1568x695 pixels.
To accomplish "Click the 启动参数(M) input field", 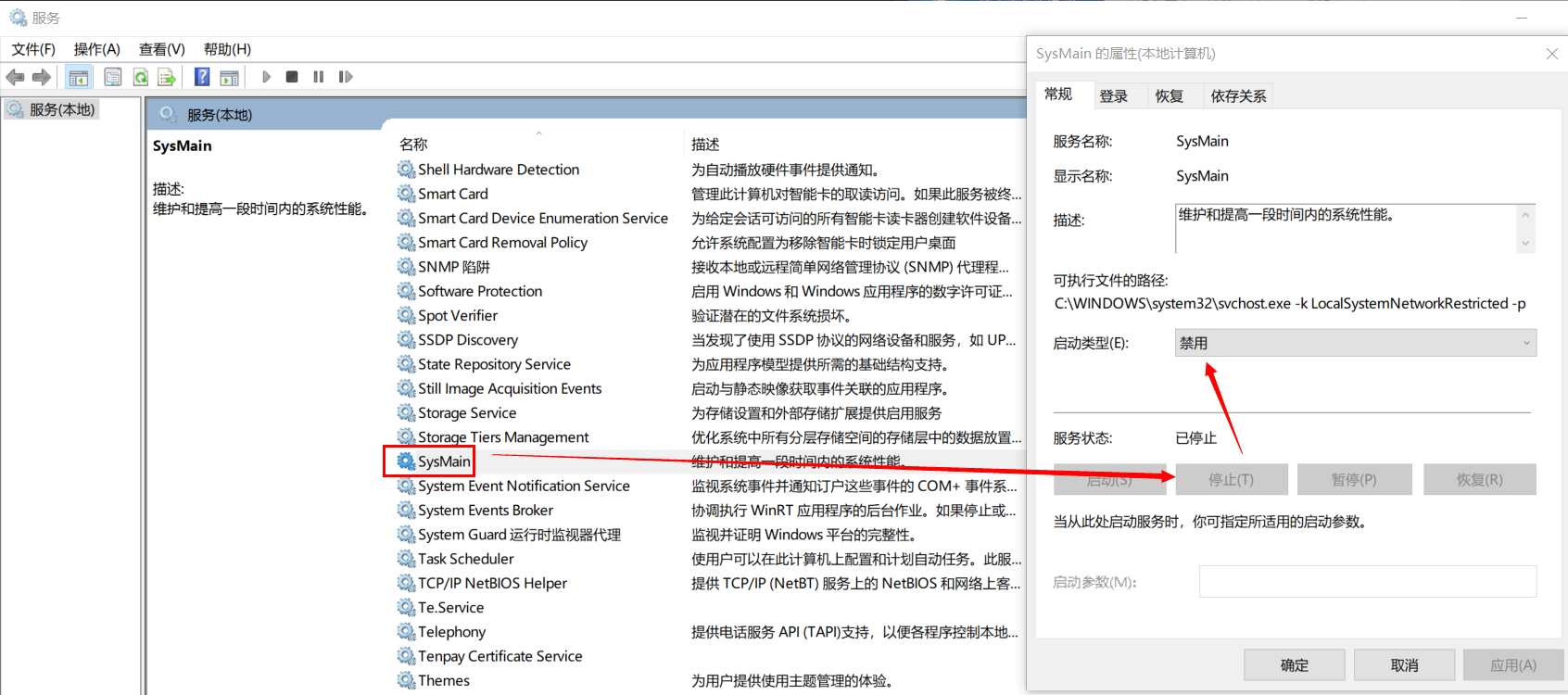I will tap(1368, 582).
